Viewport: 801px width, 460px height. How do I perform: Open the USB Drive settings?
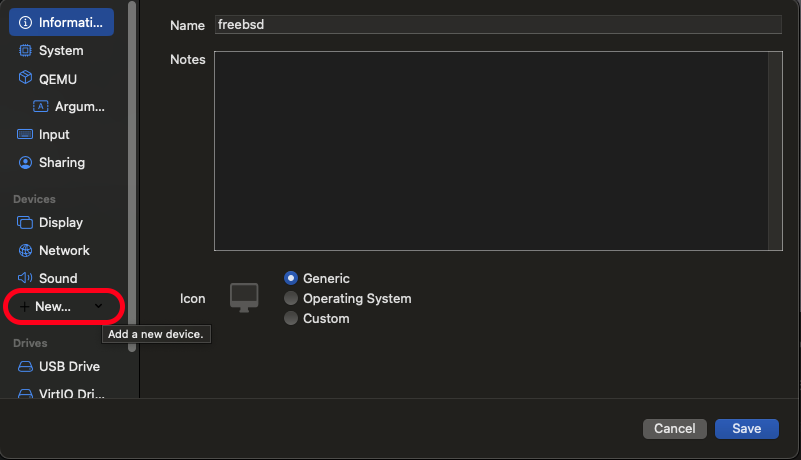[61, 366]
